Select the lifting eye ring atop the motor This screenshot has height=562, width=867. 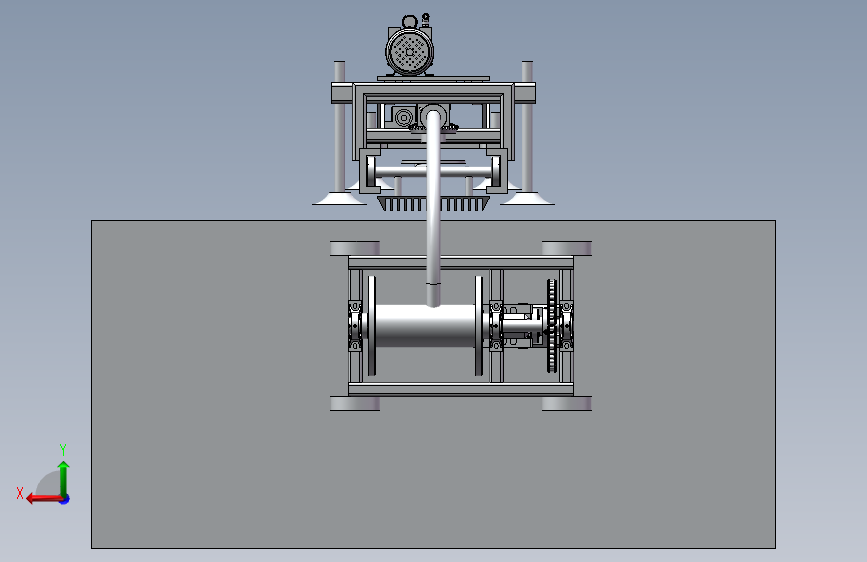[x=410, y=22]
